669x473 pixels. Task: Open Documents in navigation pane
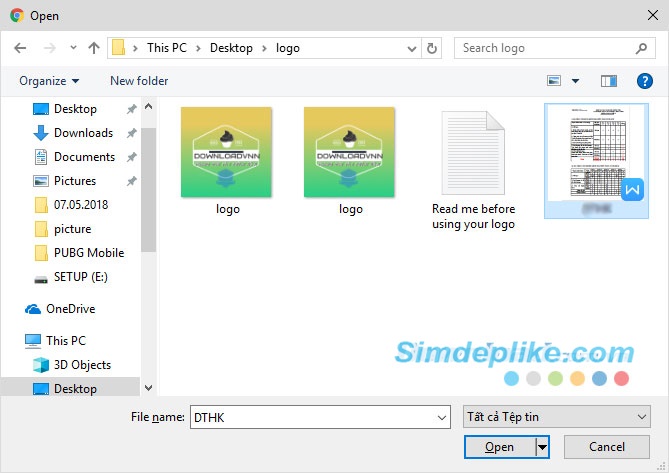(84, 157)
